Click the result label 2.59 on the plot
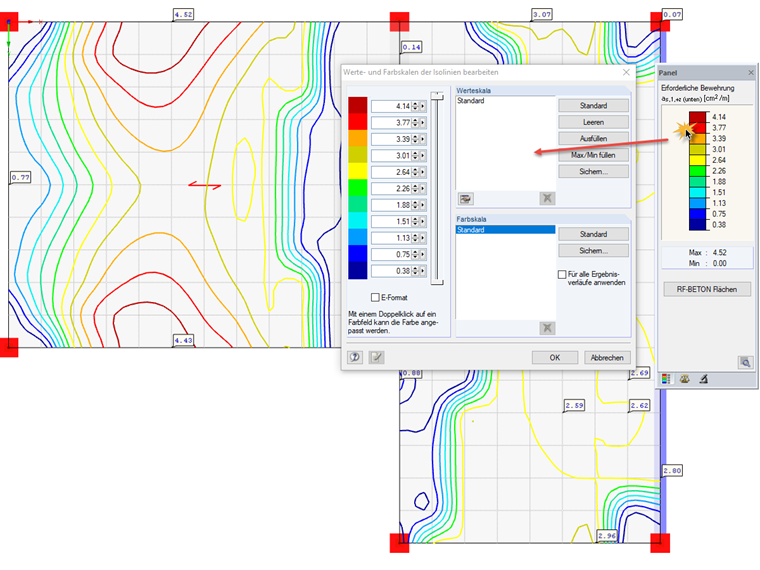This screenshot has width=760, height=570. pyautogui.click(x=574, y=405)
